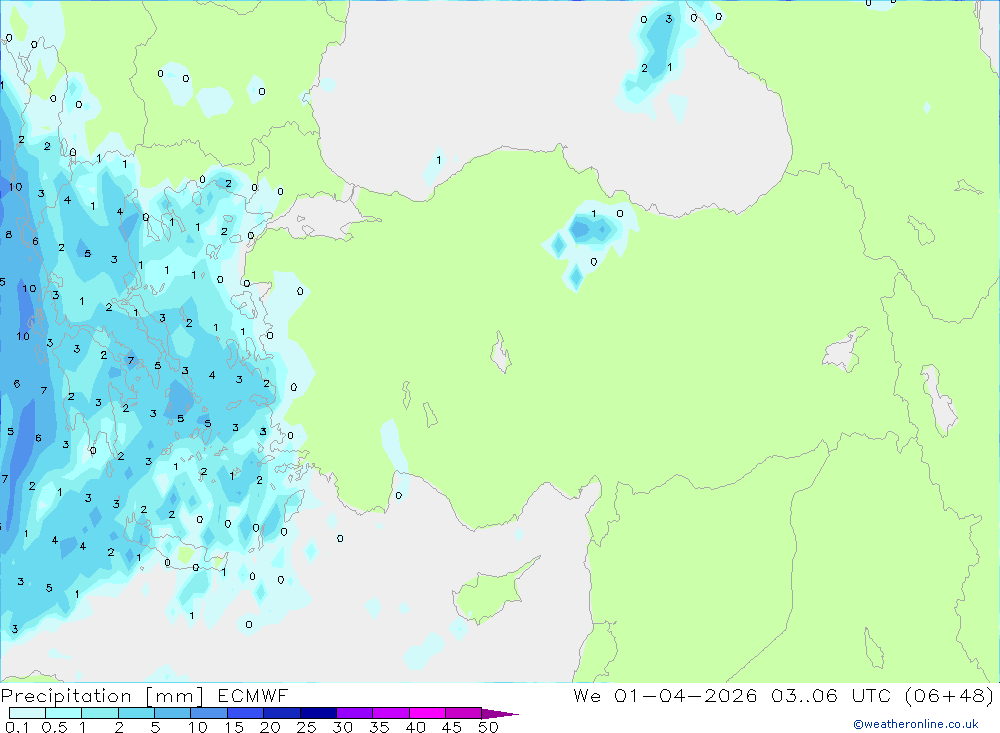The height and width of the screenshot is (733, 1000).
Task: Click the 'Precipitation [mm]' title text
Action: pyautogui.click(x=103, y=696)
